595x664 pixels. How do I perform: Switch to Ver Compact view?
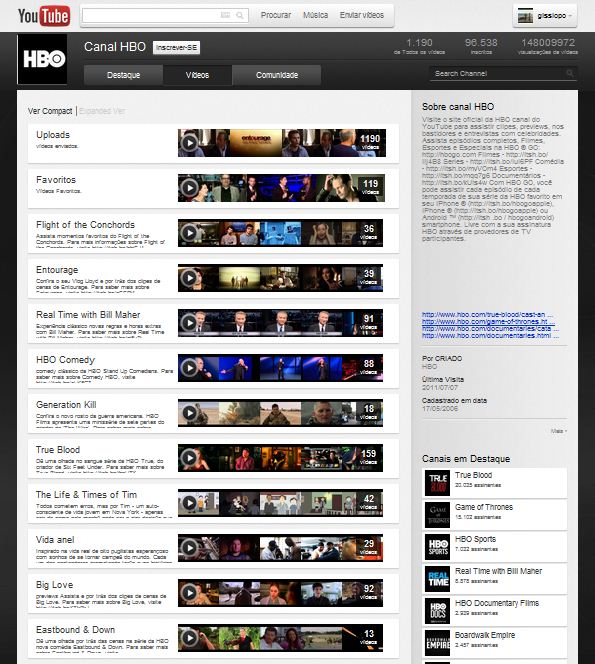50,111
